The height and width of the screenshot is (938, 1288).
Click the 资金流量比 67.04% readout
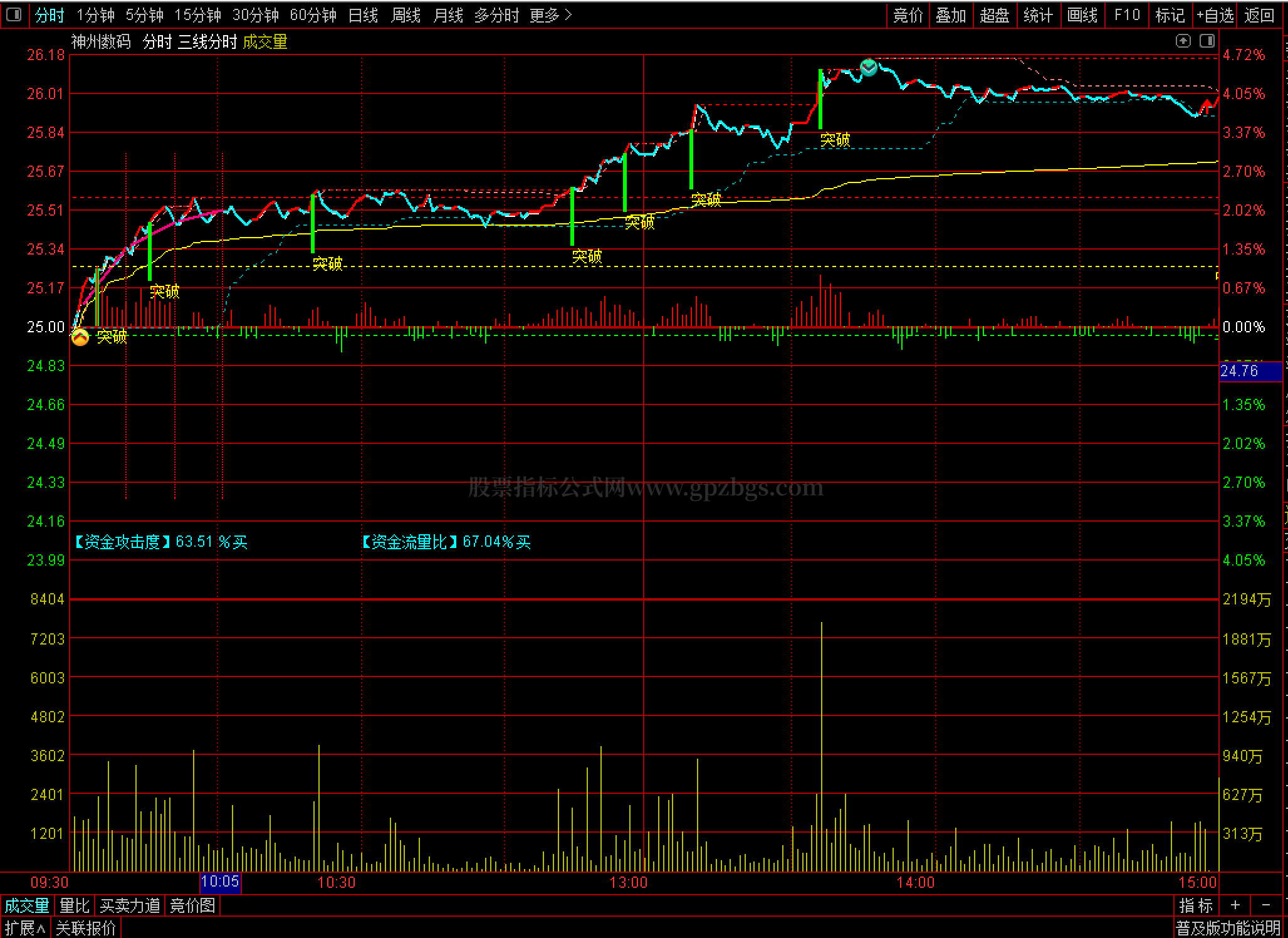[446, 542]
